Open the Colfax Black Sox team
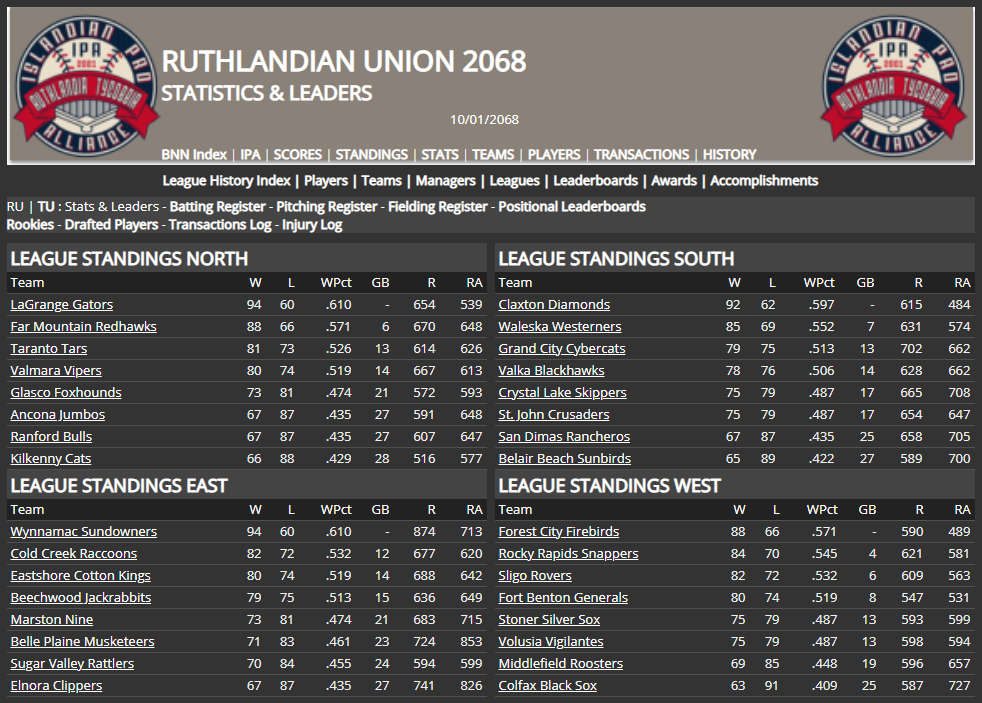The image size is (982, 703). tap(547, 686)
